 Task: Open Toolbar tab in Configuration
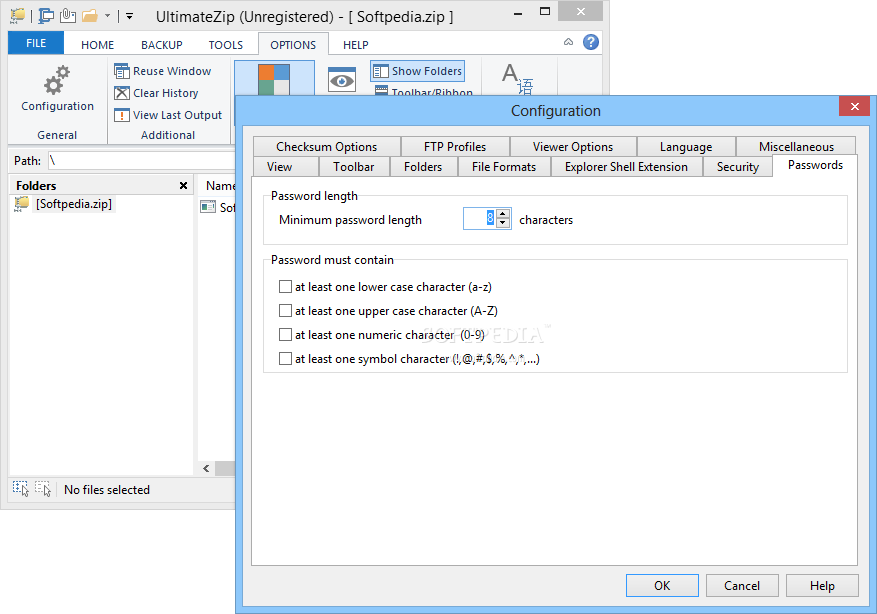(353, 167)
